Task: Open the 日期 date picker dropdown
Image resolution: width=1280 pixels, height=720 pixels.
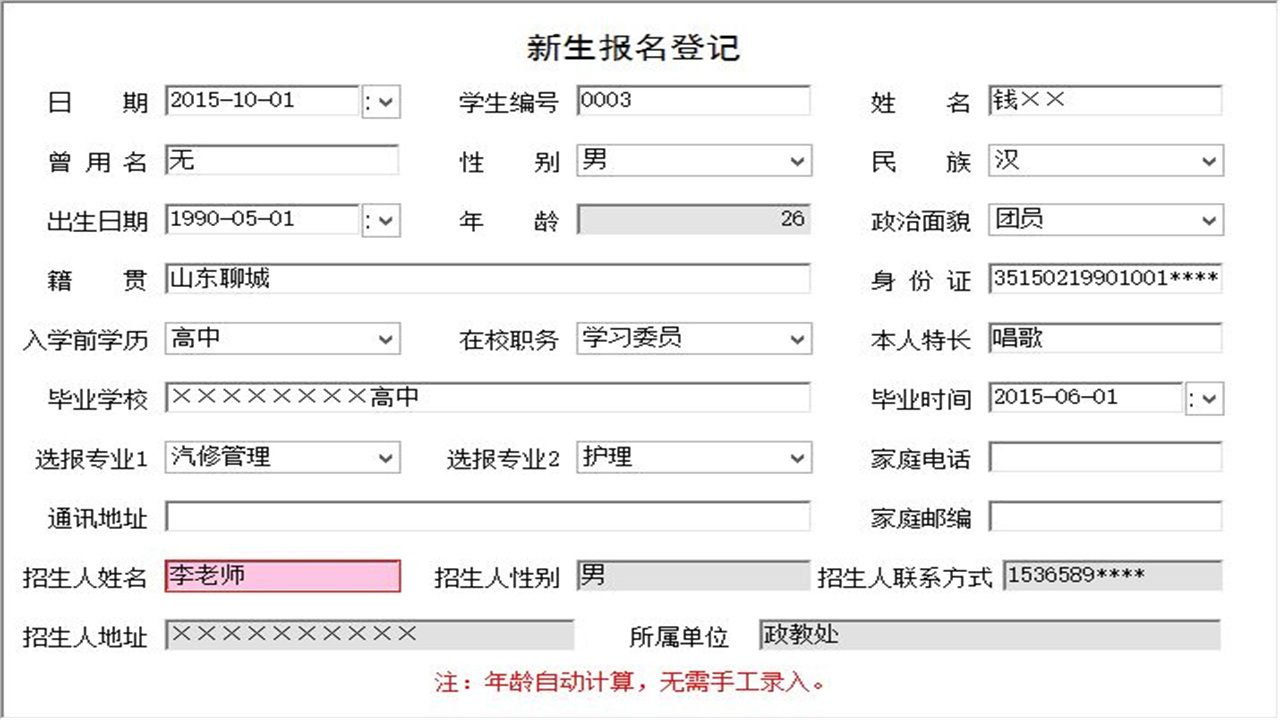Action: pos(385,100)
